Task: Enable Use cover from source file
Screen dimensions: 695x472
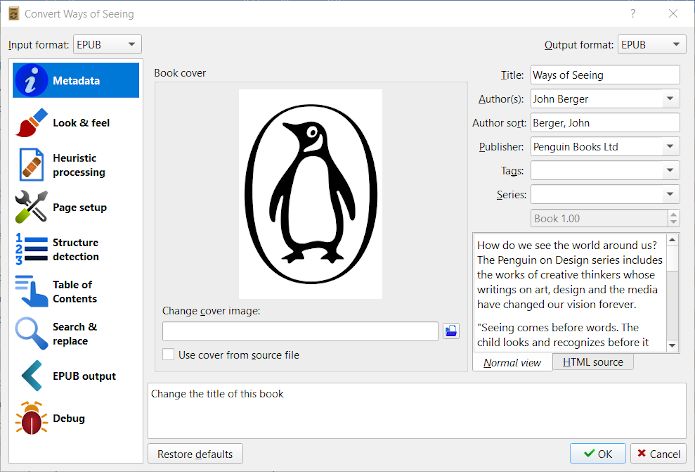Action: (x=169, y=355)
